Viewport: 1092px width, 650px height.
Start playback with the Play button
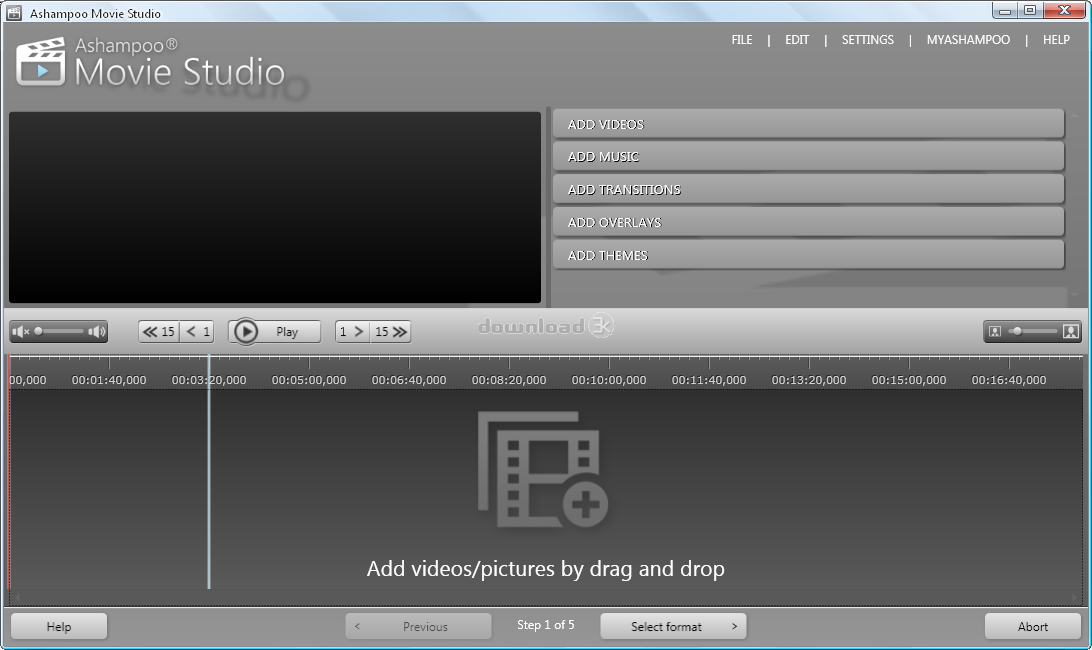click(x=274, y=332)
